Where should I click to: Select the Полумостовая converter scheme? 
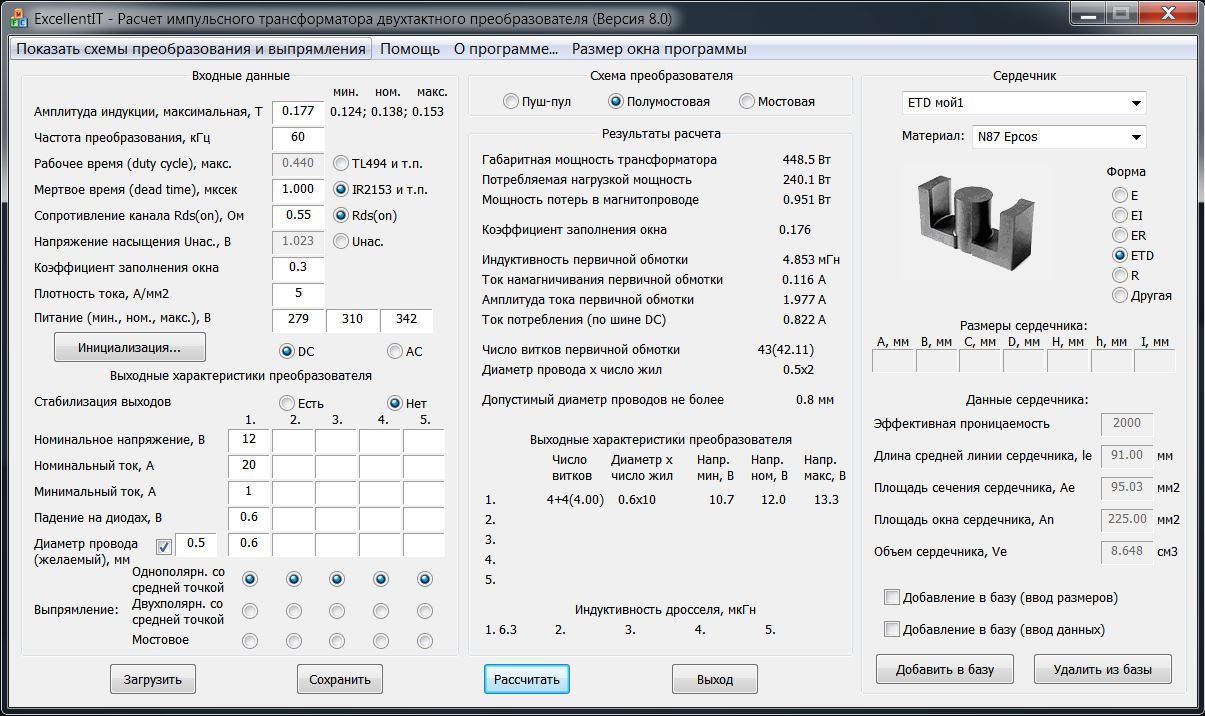[659, 101]
